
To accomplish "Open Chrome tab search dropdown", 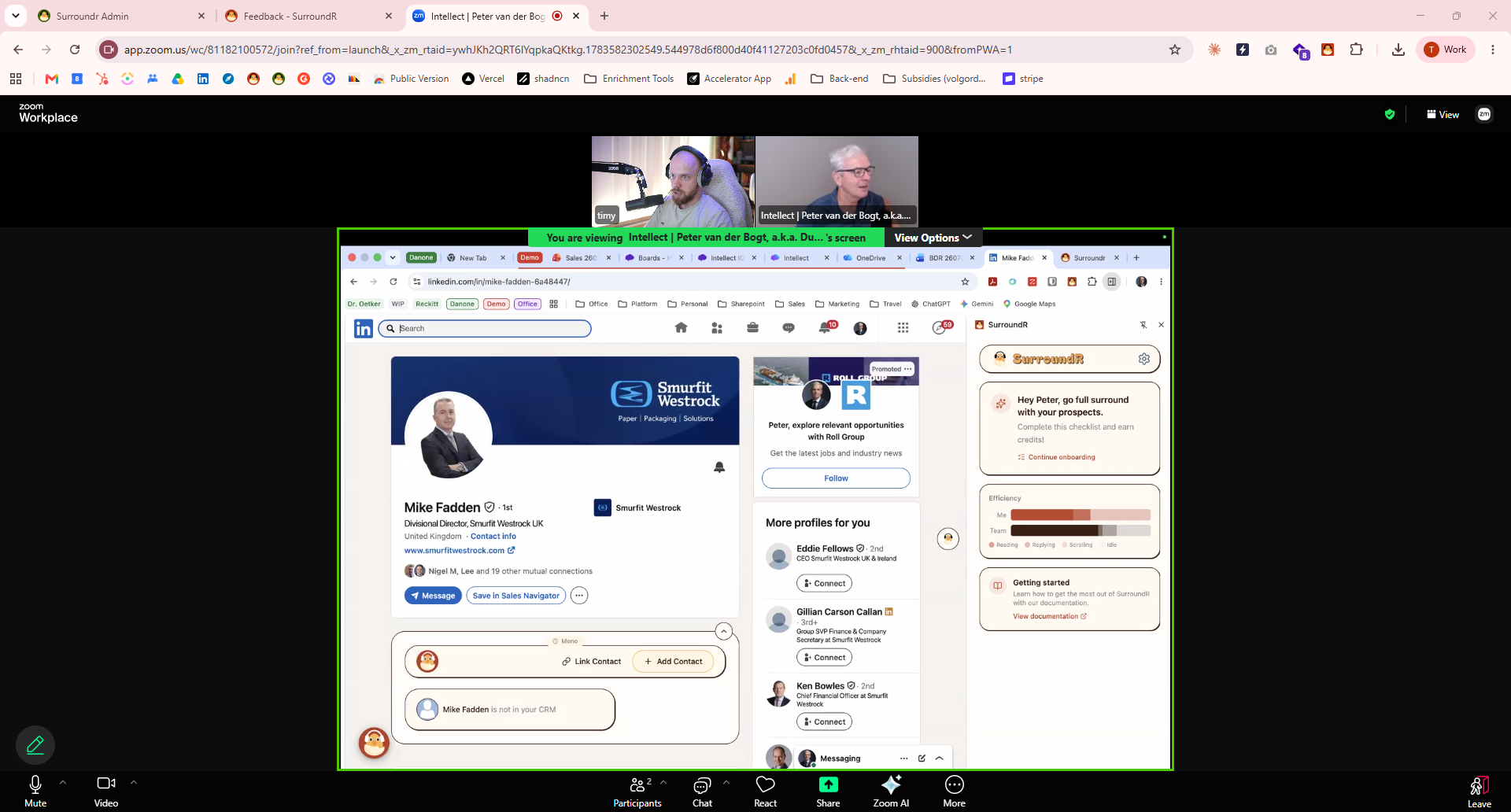I will click(x=16, y=16).
